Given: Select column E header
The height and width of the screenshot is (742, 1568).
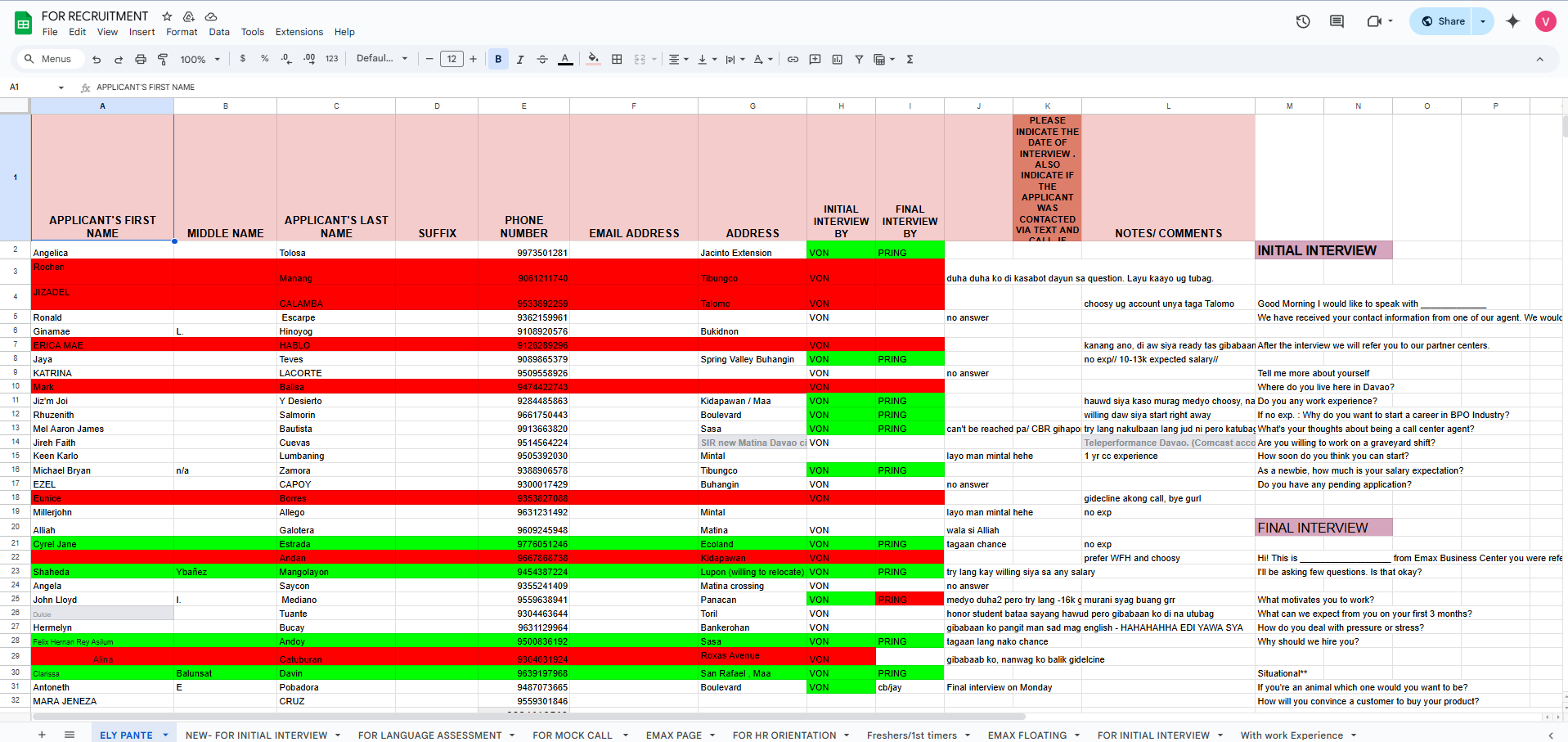Looking at the screenshot, I should pyautogui.click(x=523, y=106).
